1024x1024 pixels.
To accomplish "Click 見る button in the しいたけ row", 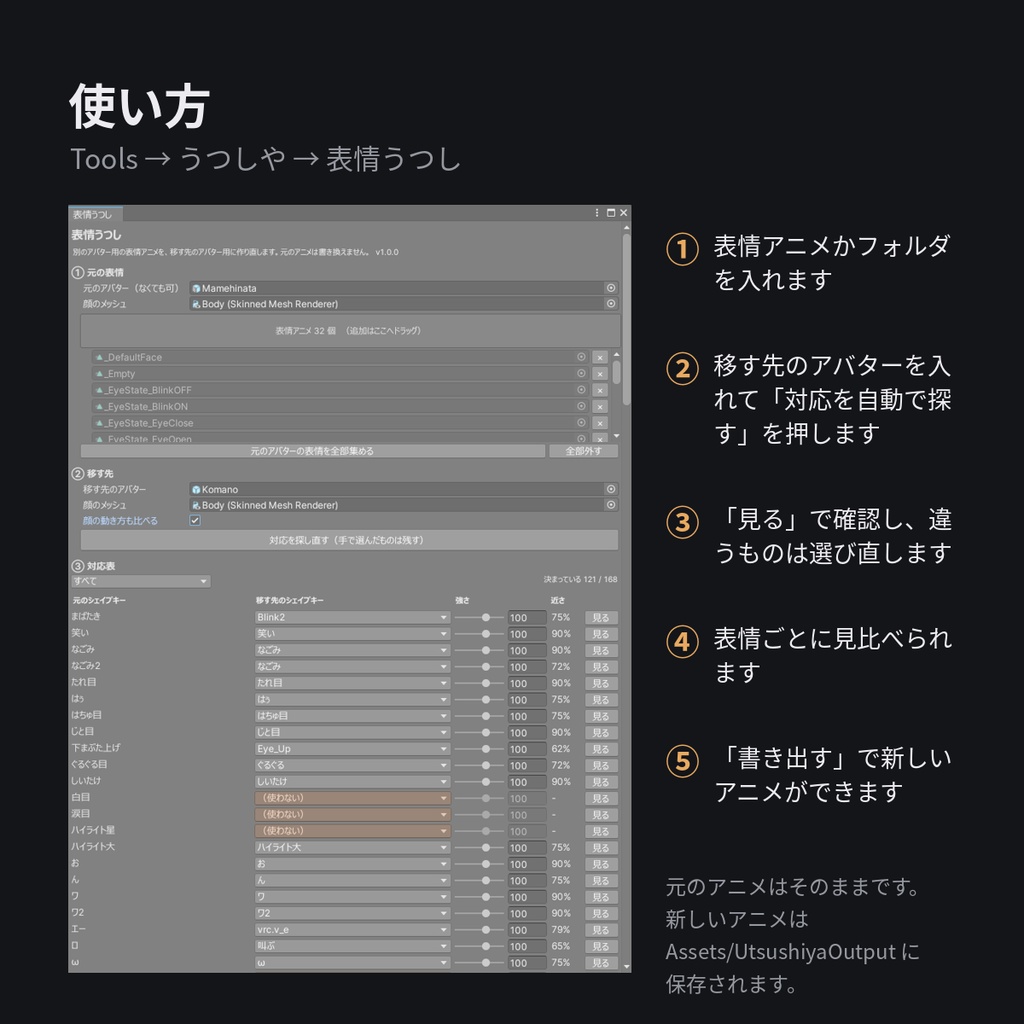I will [601, 782].
